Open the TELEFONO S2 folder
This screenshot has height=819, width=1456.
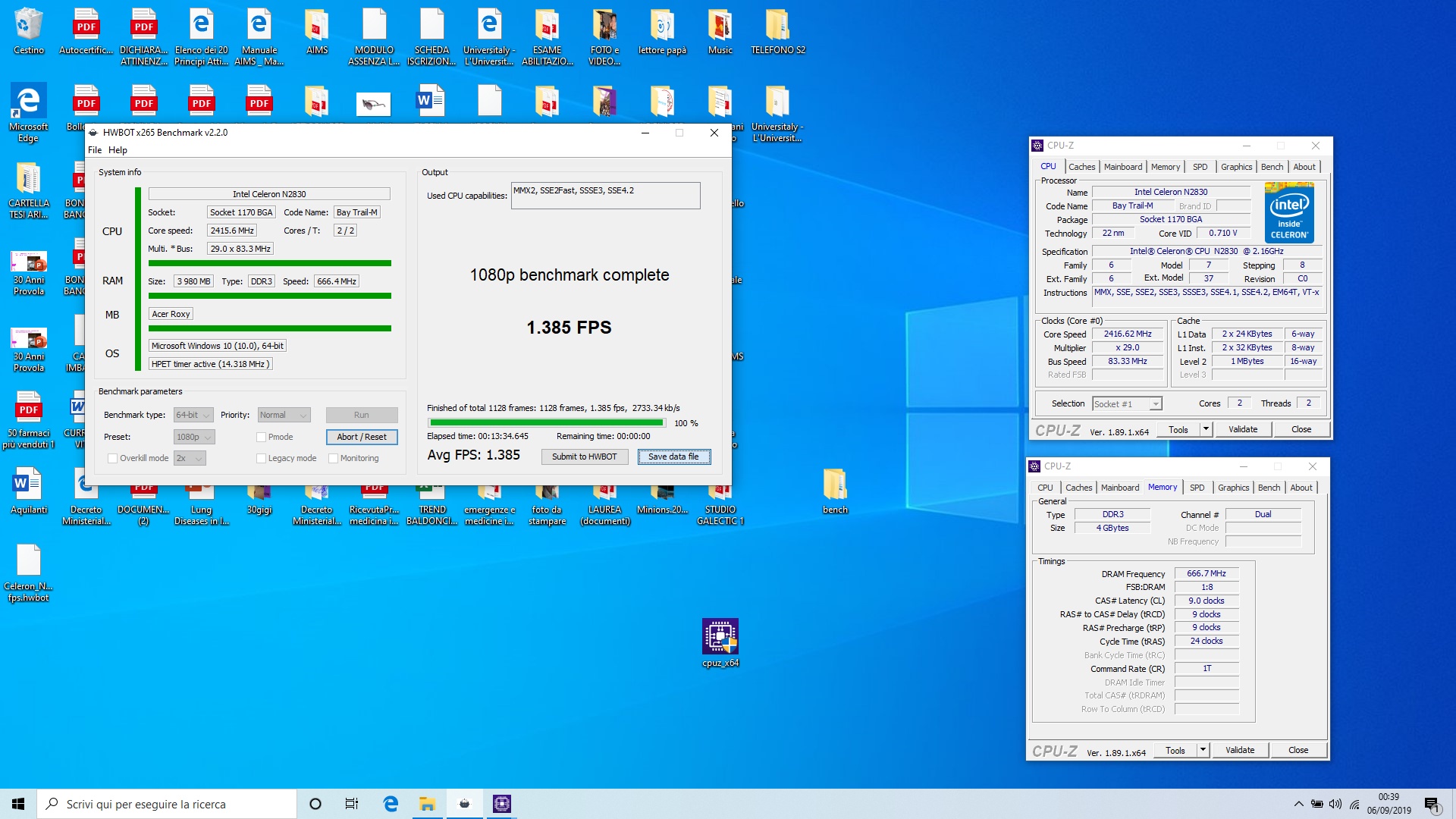778,32
